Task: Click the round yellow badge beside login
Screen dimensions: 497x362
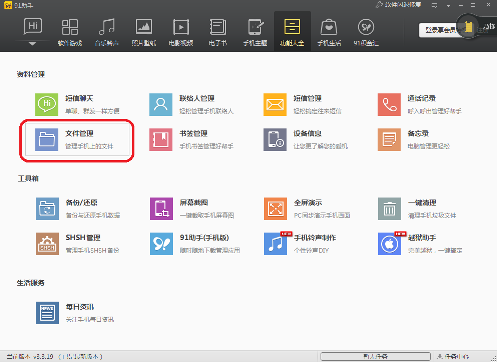Action: (468, 26)
